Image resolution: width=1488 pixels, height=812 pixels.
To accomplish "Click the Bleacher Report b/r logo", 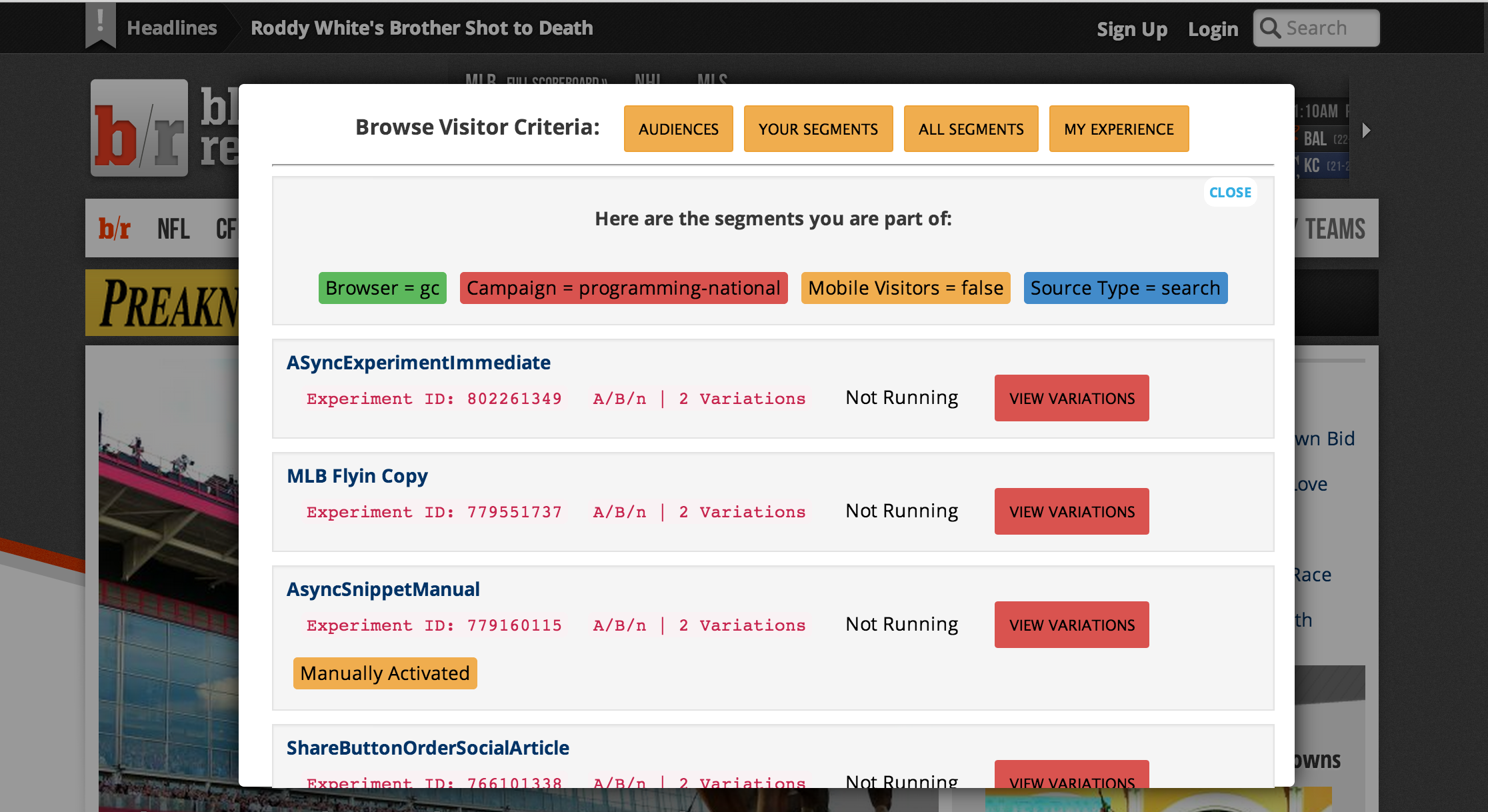I will point(139,128).
